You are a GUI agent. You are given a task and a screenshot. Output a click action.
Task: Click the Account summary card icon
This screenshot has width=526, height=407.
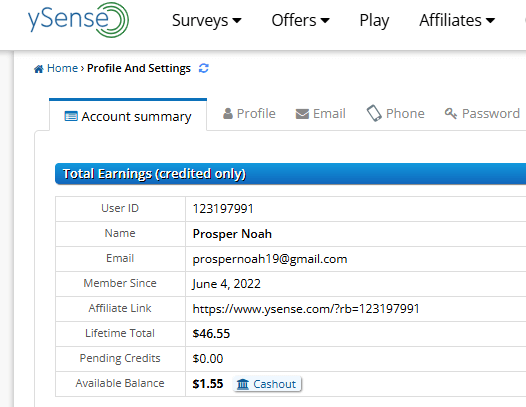(71, 116)
